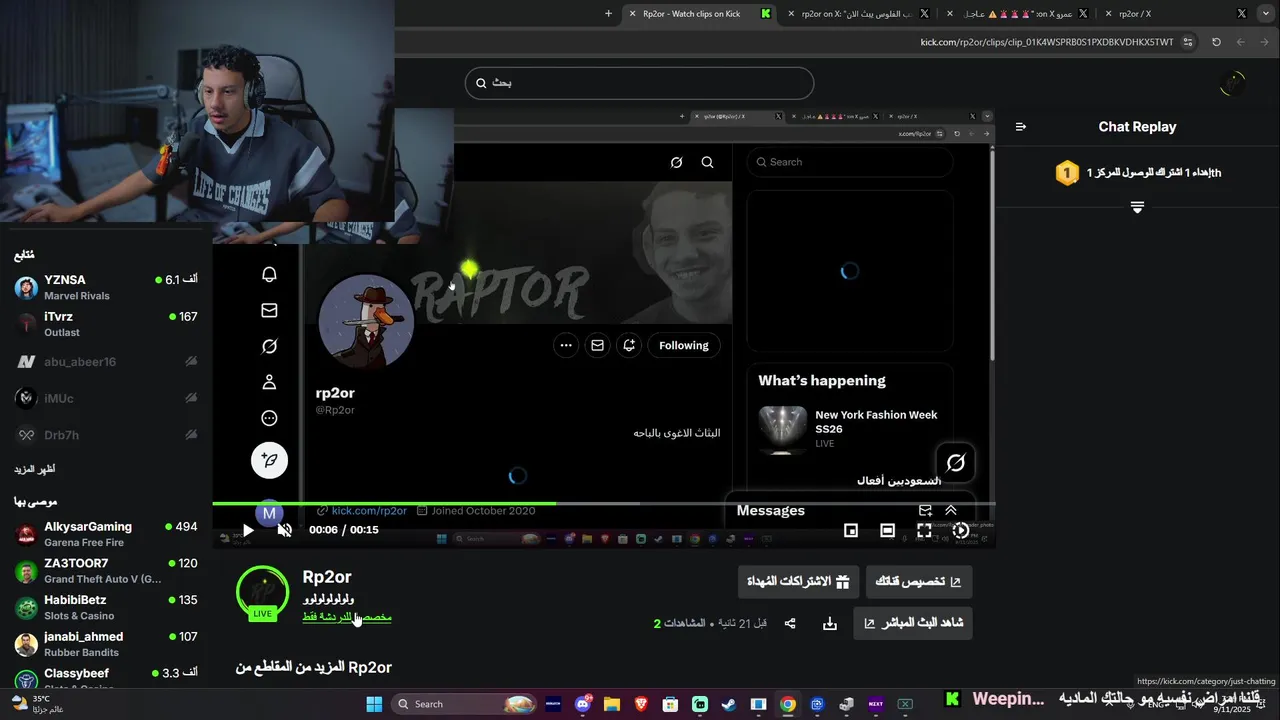1280x720 pixels.
Task: Open iMUc offline channel
Action: point(106,398)
